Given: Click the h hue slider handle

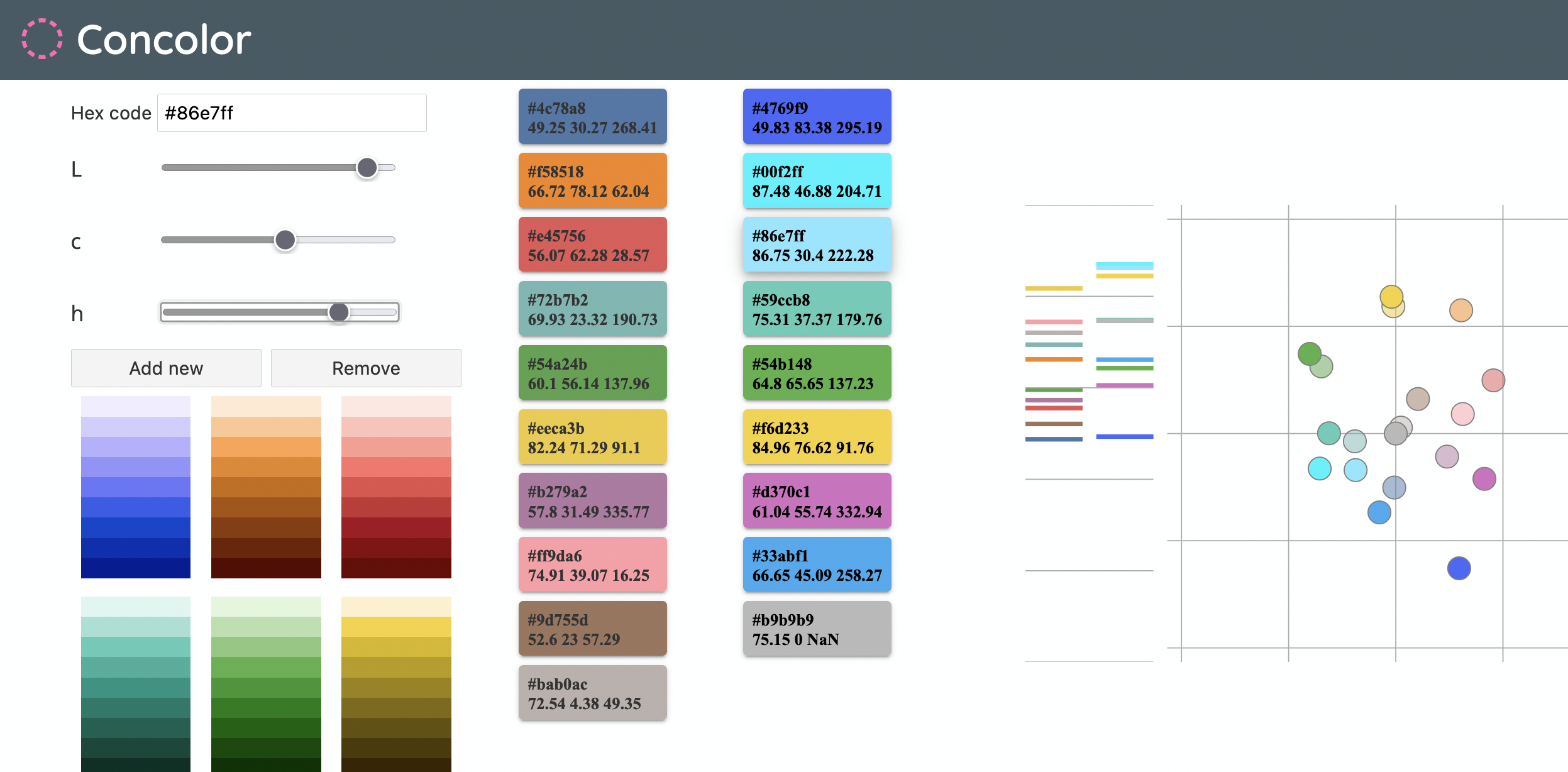Looking at the screenshot, I should 339,312.
